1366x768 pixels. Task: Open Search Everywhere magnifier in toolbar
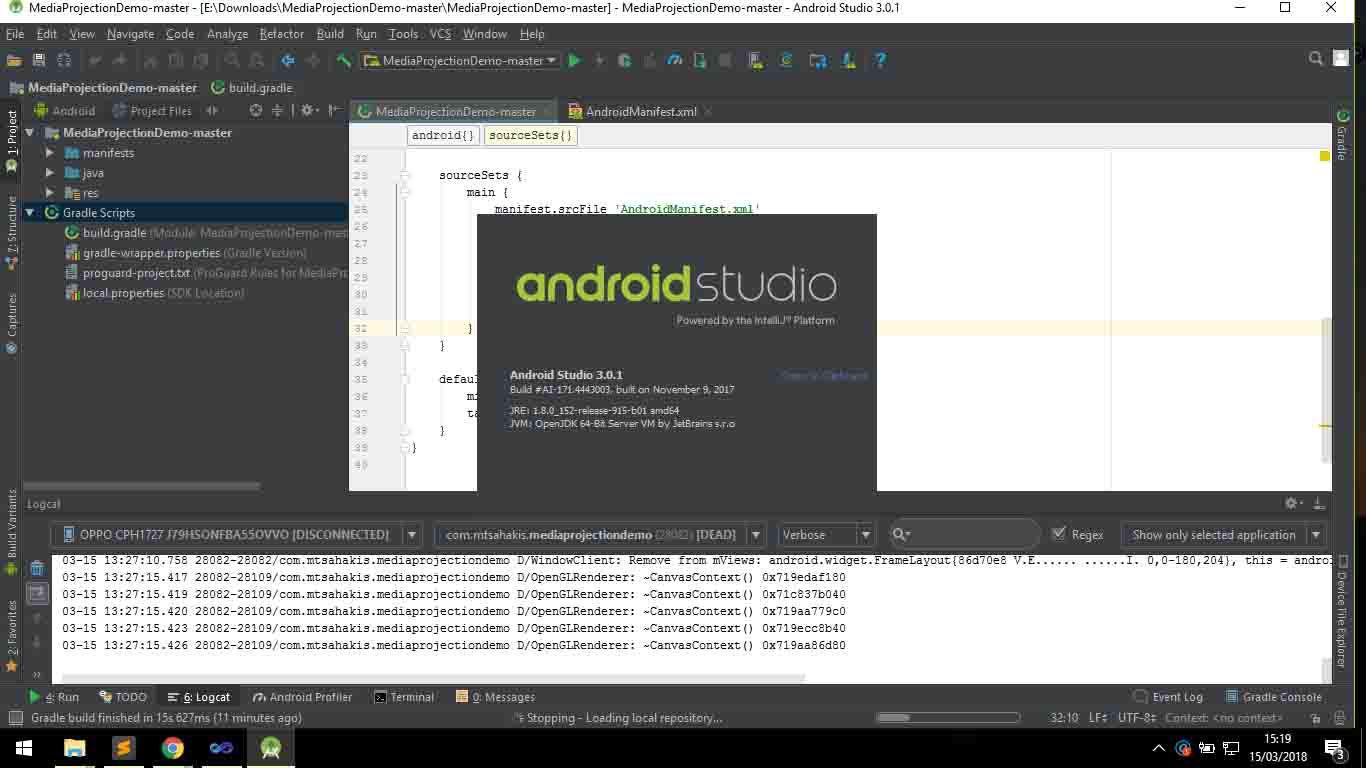coord(1316,60)
